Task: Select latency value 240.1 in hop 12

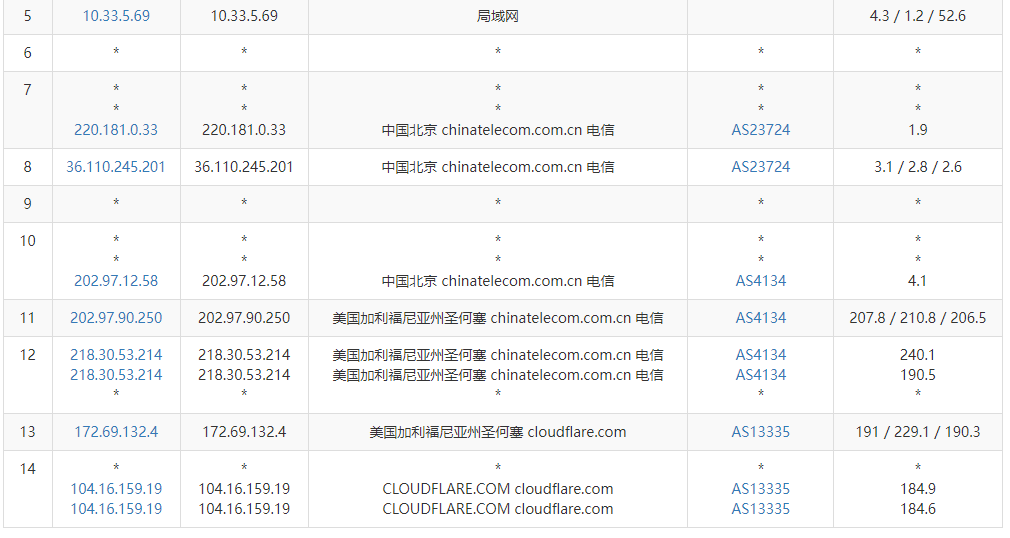Action: tap(918, 355)
